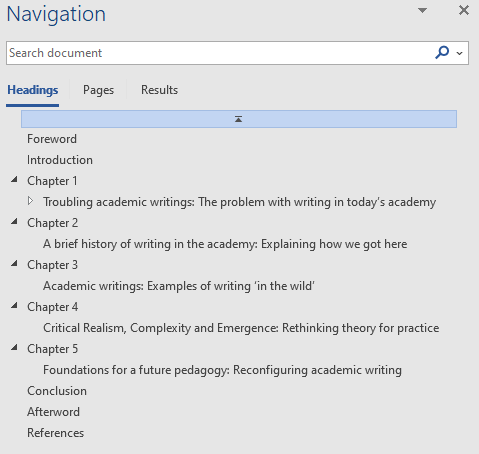This screenshot has width=479, height=454.
Task: Open the Navigation pane task options arrow
Action: (x=422, y=11)
